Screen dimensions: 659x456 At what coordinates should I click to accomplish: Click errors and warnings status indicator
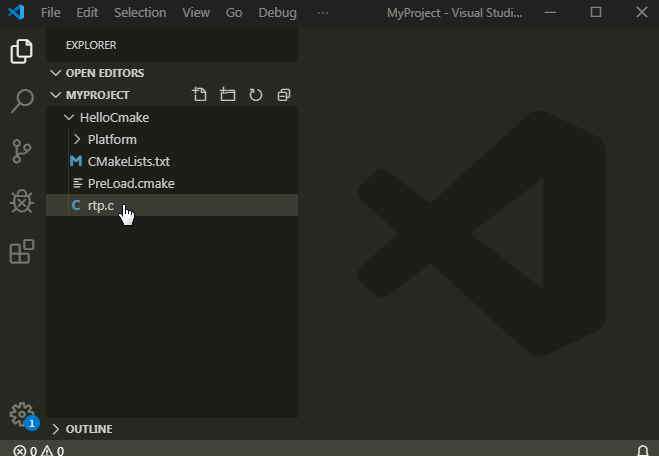(39, 450)
